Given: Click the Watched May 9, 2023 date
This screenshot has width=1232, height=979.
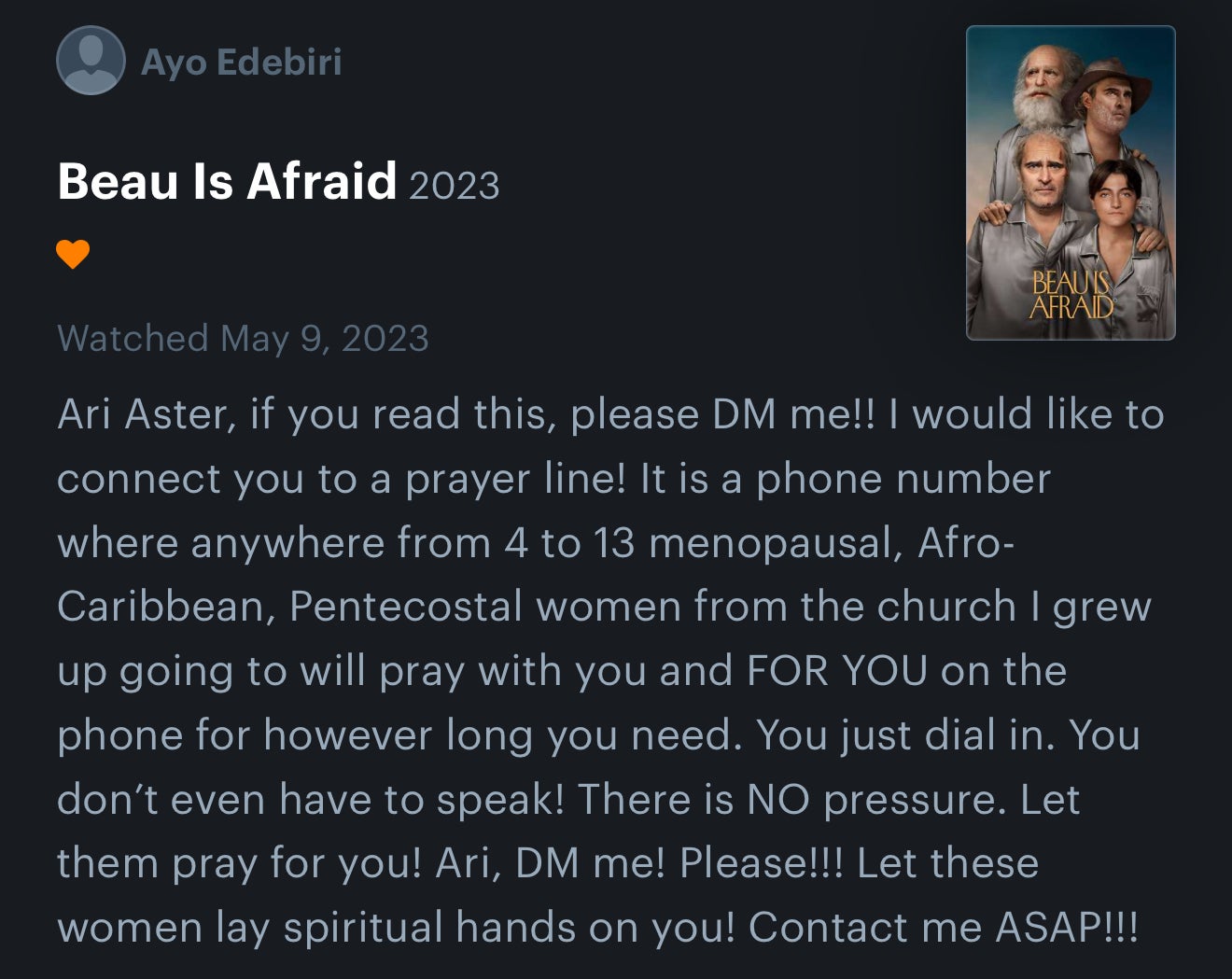Looking at the screenshot, I should (243, 338).
